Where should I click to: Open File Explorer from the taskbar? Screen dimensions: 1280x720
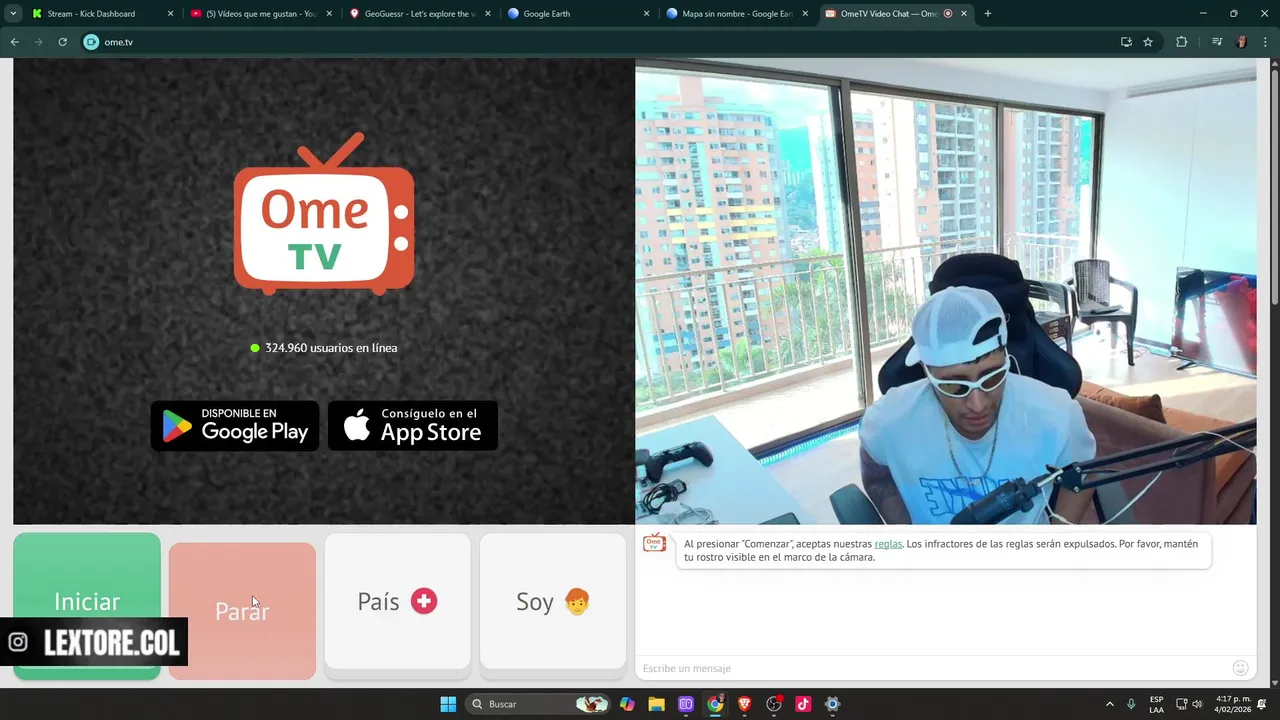pyautogui.click(x=656, y=704)
